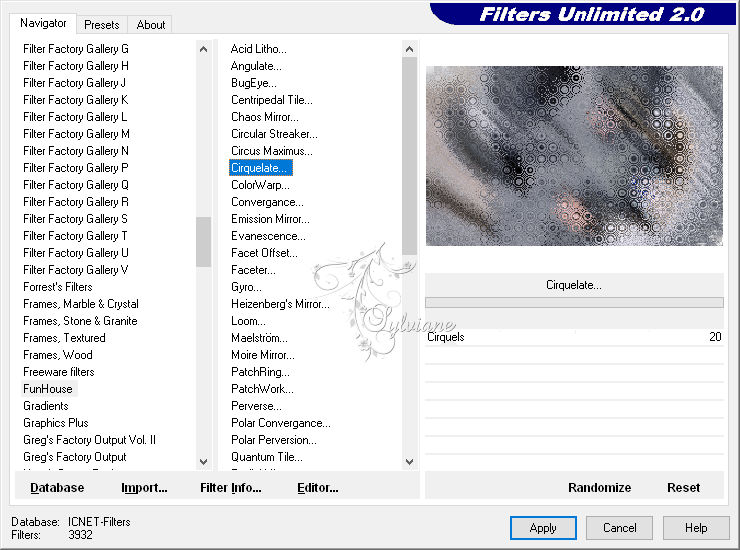Select Filter Factory Gallery K
740x550 pixels.
tap(76, 100)
